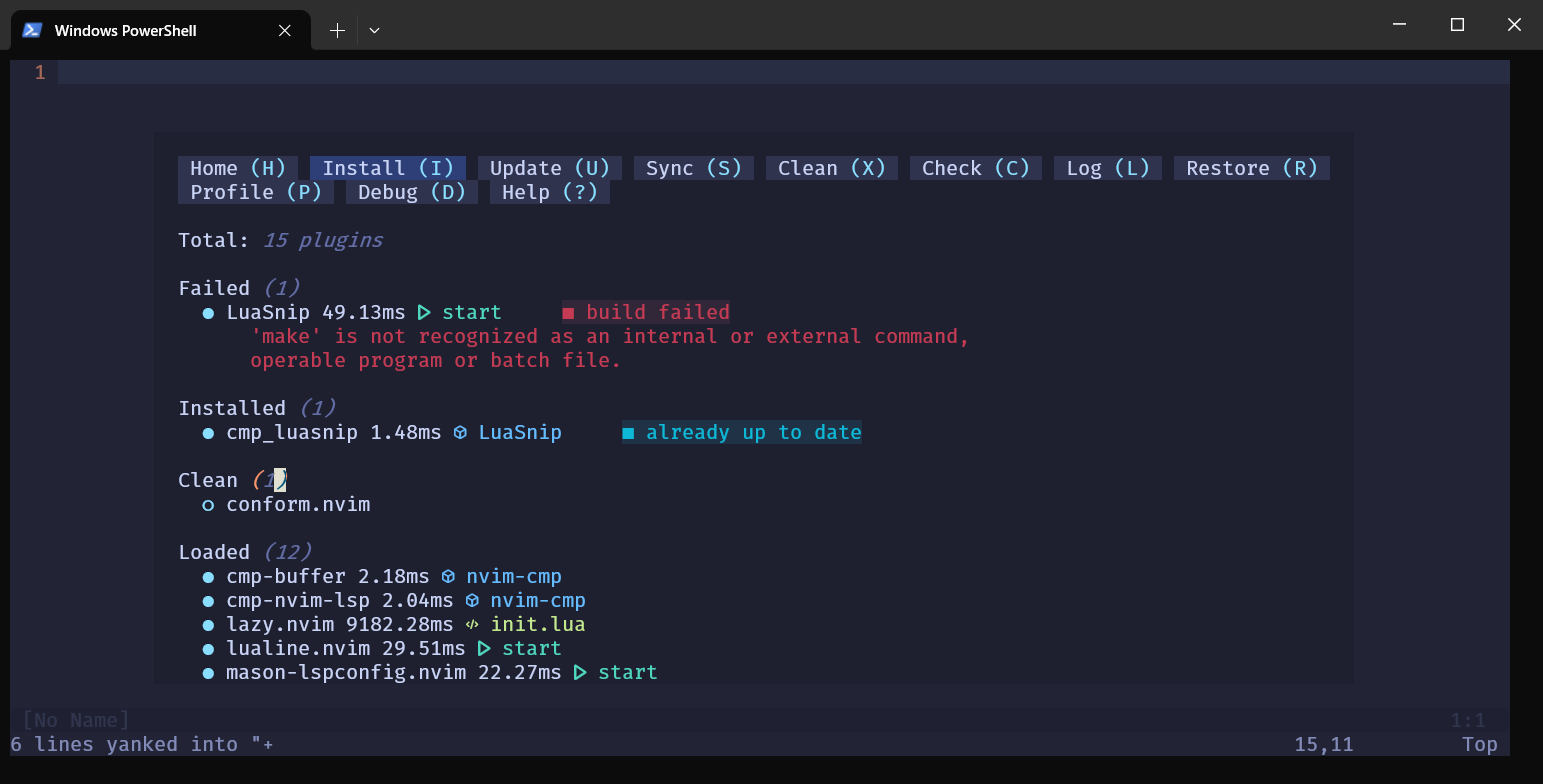
Task: Click the start icon next to LuaSnip
Action: tap(424, 313)
